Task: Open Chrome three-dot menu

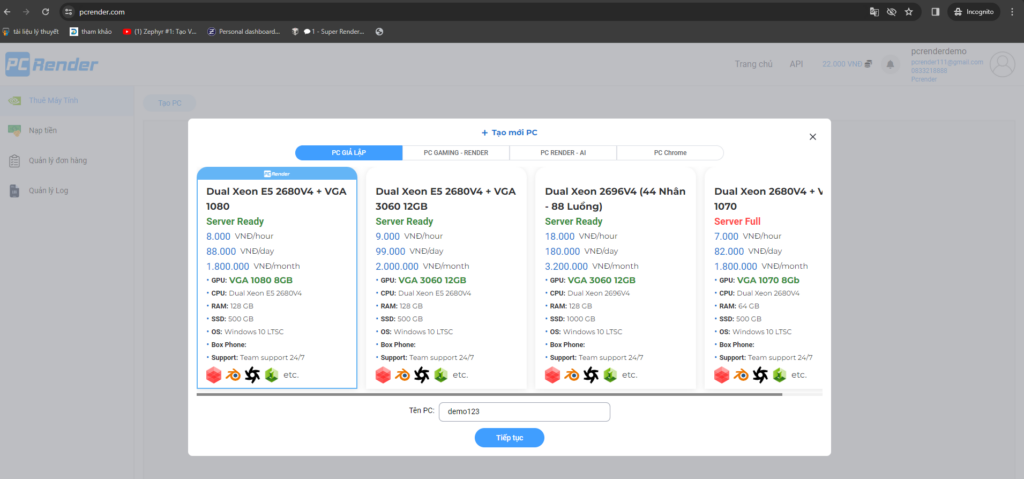Action: tap(1012, 12)
